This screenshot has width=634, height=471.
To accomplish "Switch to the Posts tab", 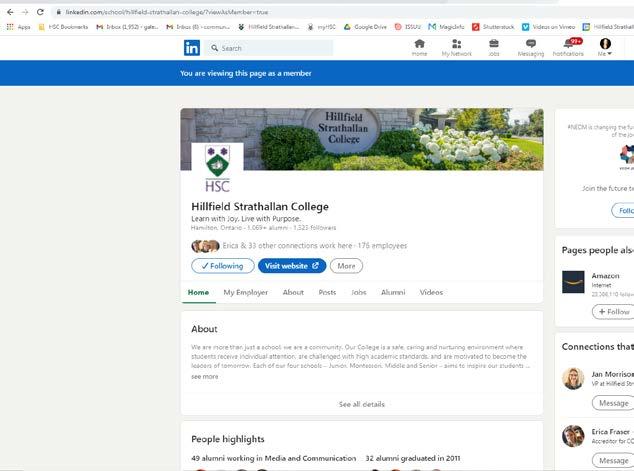I will tap(327, 292).
